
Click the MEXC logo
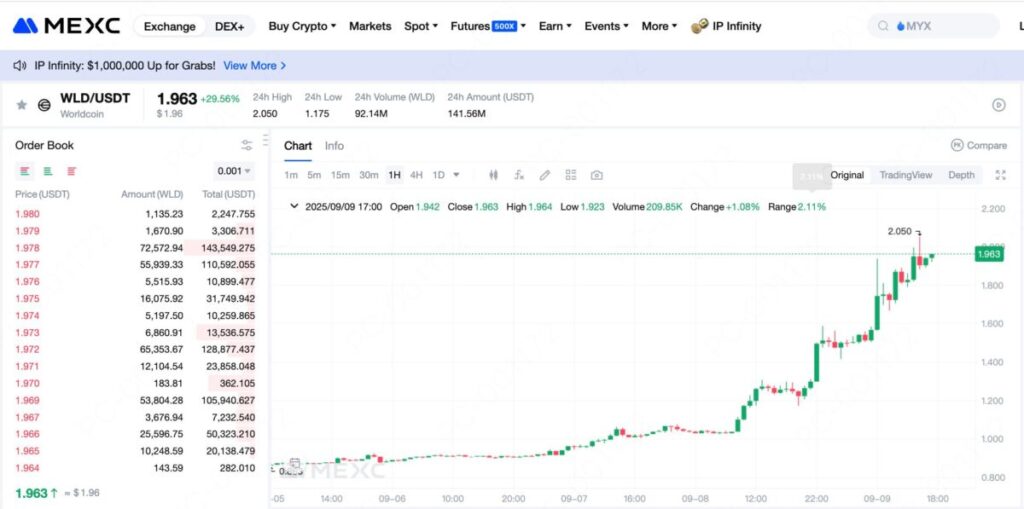[x=66, y=26]
